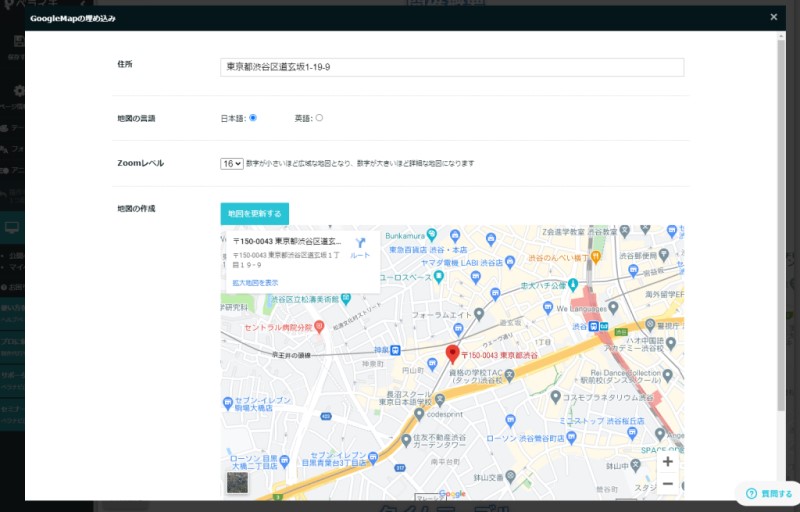Click the 〒150-0043 東京都渋谷区道玄… title text
The width and height of the screenshot is (800, 512).
[x=287, y=241]
